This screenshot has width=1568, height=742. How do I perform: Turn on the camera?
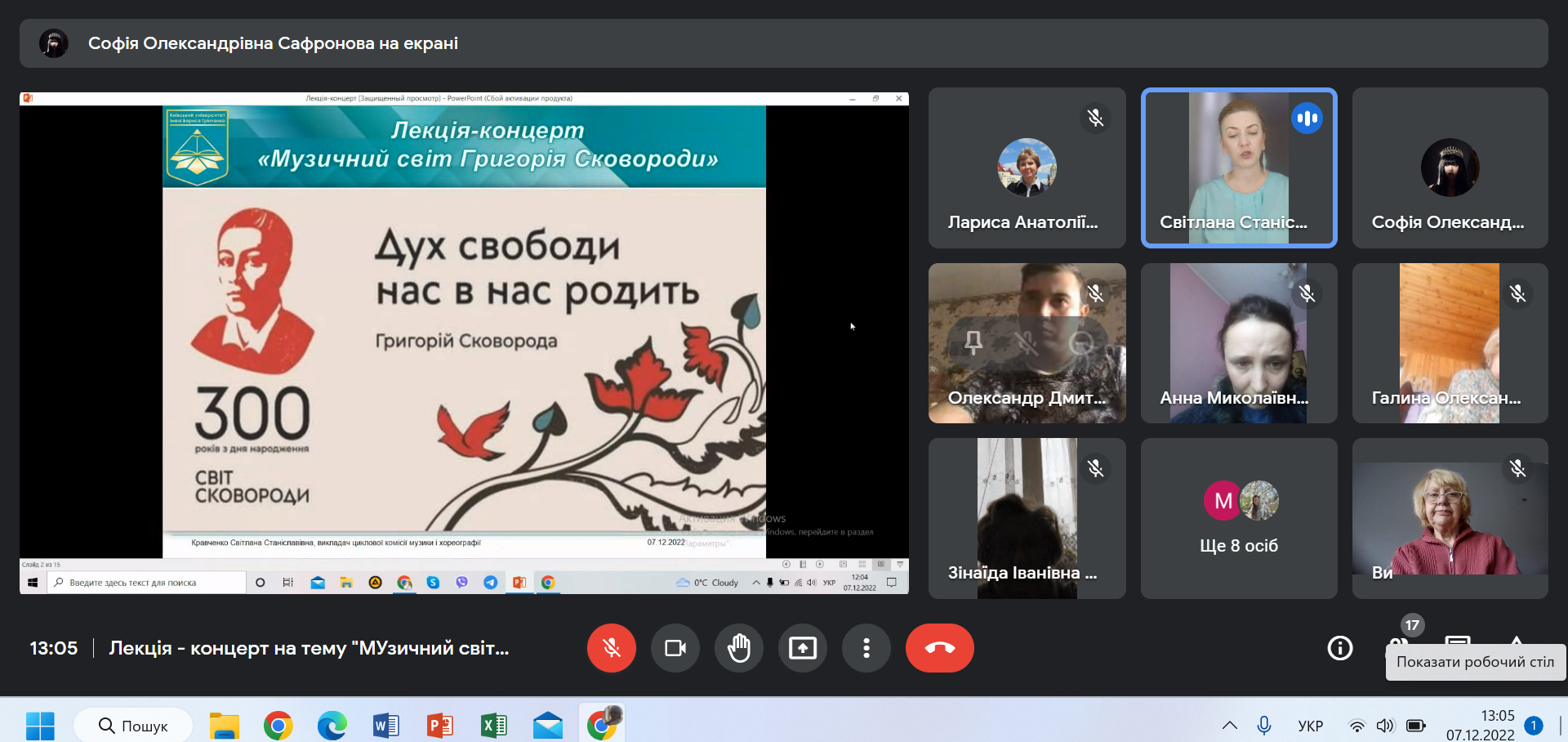tap(675, 648)
